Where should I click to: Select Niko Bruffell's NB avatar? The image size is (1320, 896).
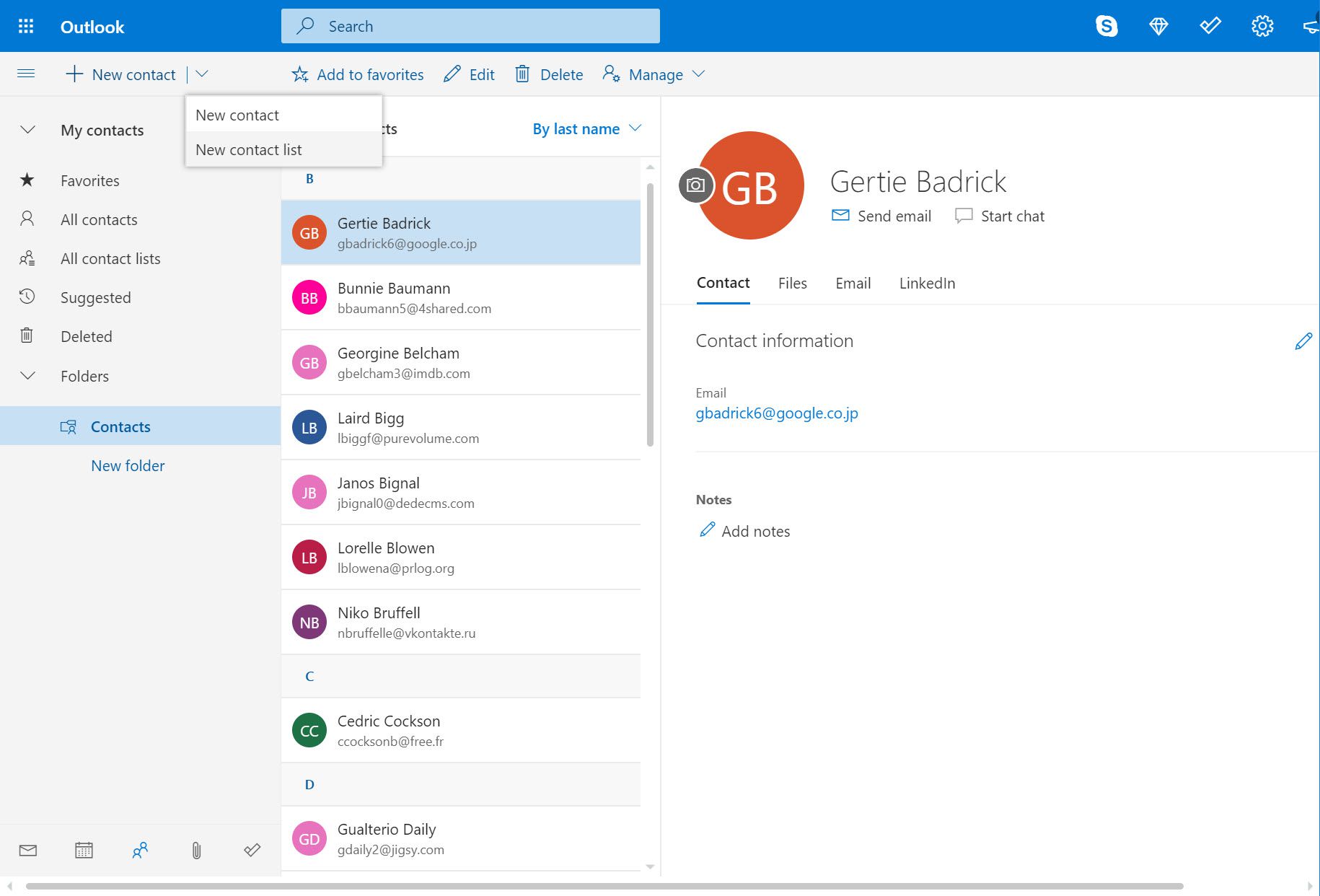(x=309, y=623)
